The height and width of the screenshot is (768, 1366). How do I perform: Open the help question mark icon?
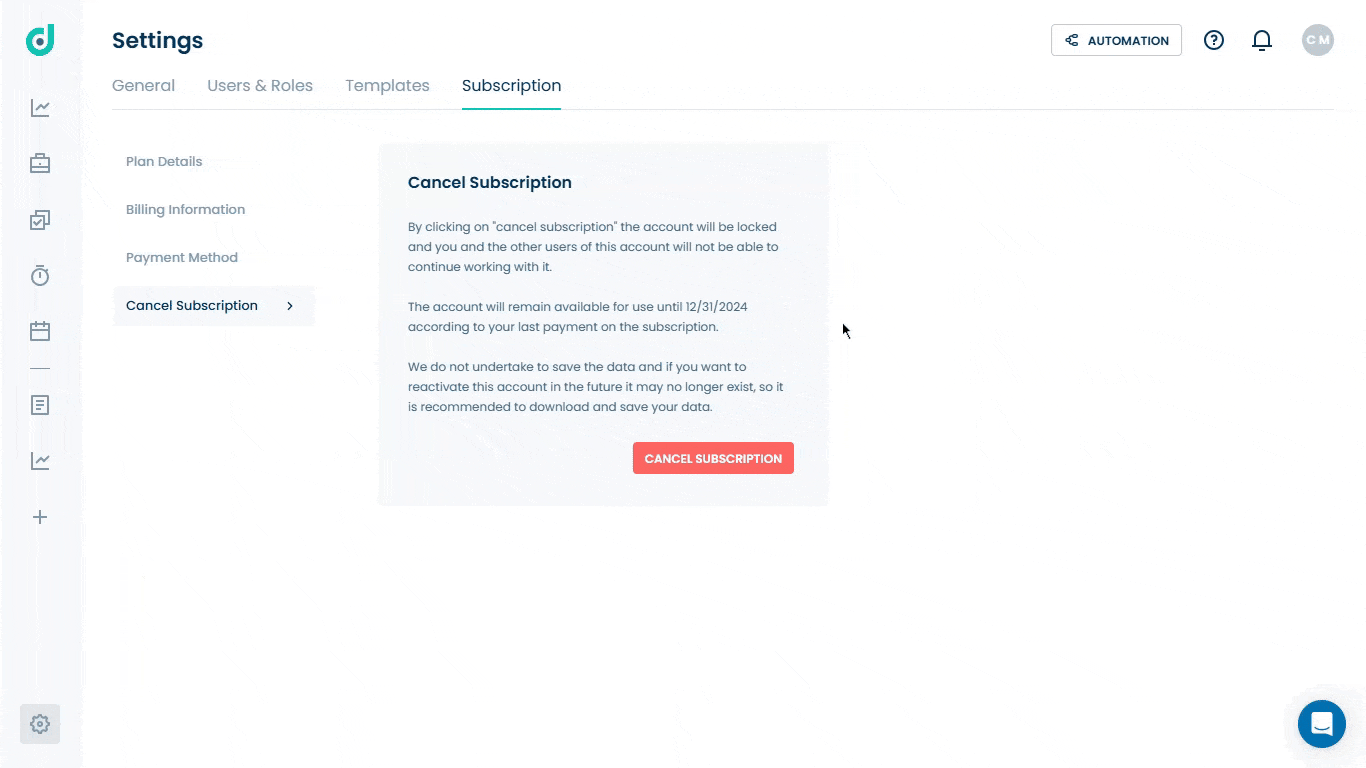point(1214,40)
